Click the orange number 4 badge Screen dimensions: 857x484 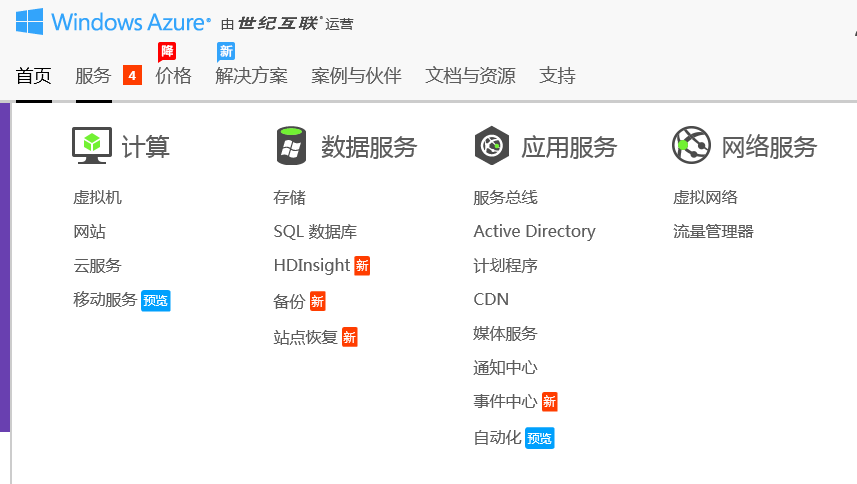pyautogui.click(x=132, y=75)
